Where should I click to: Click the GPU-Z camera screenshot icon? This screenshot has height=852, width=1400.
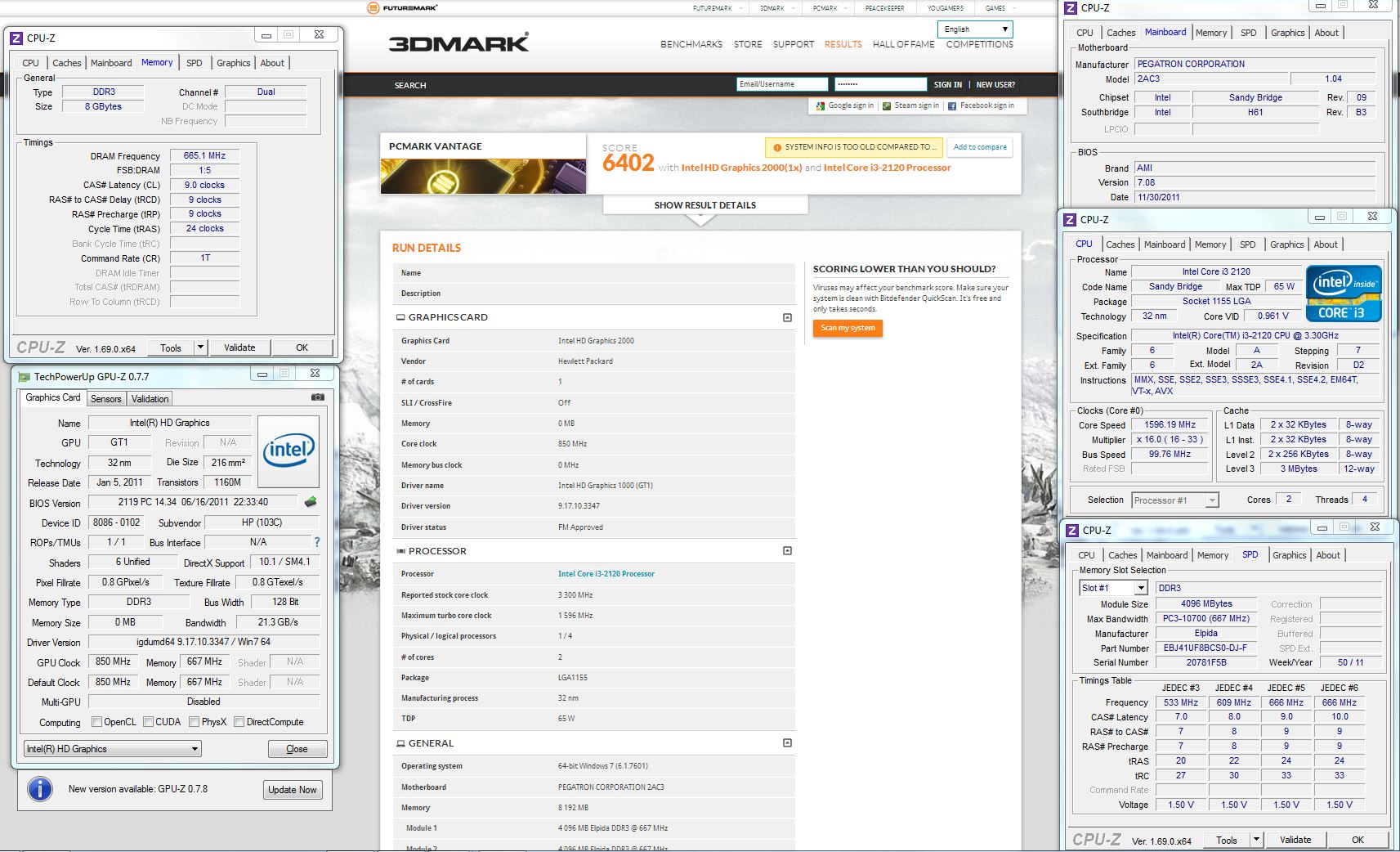pos(318,397)
